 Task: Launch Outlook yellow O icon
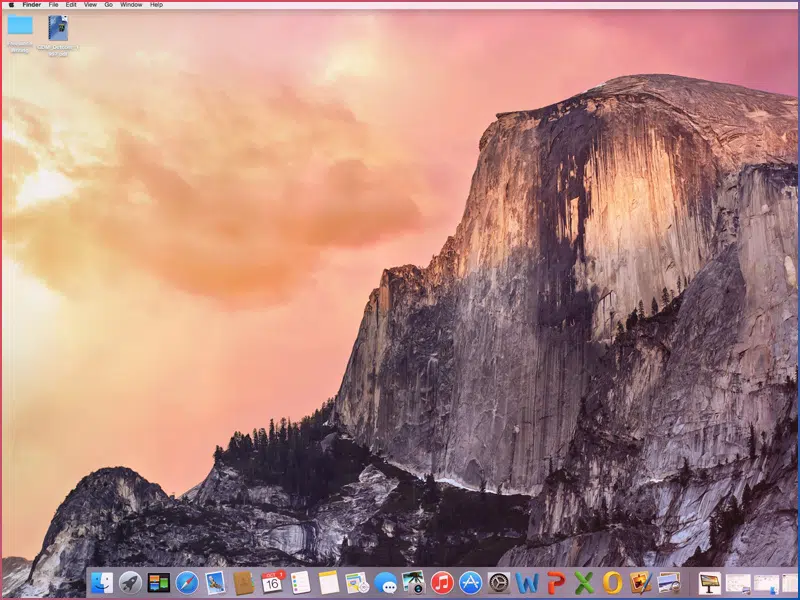(612, 583)
